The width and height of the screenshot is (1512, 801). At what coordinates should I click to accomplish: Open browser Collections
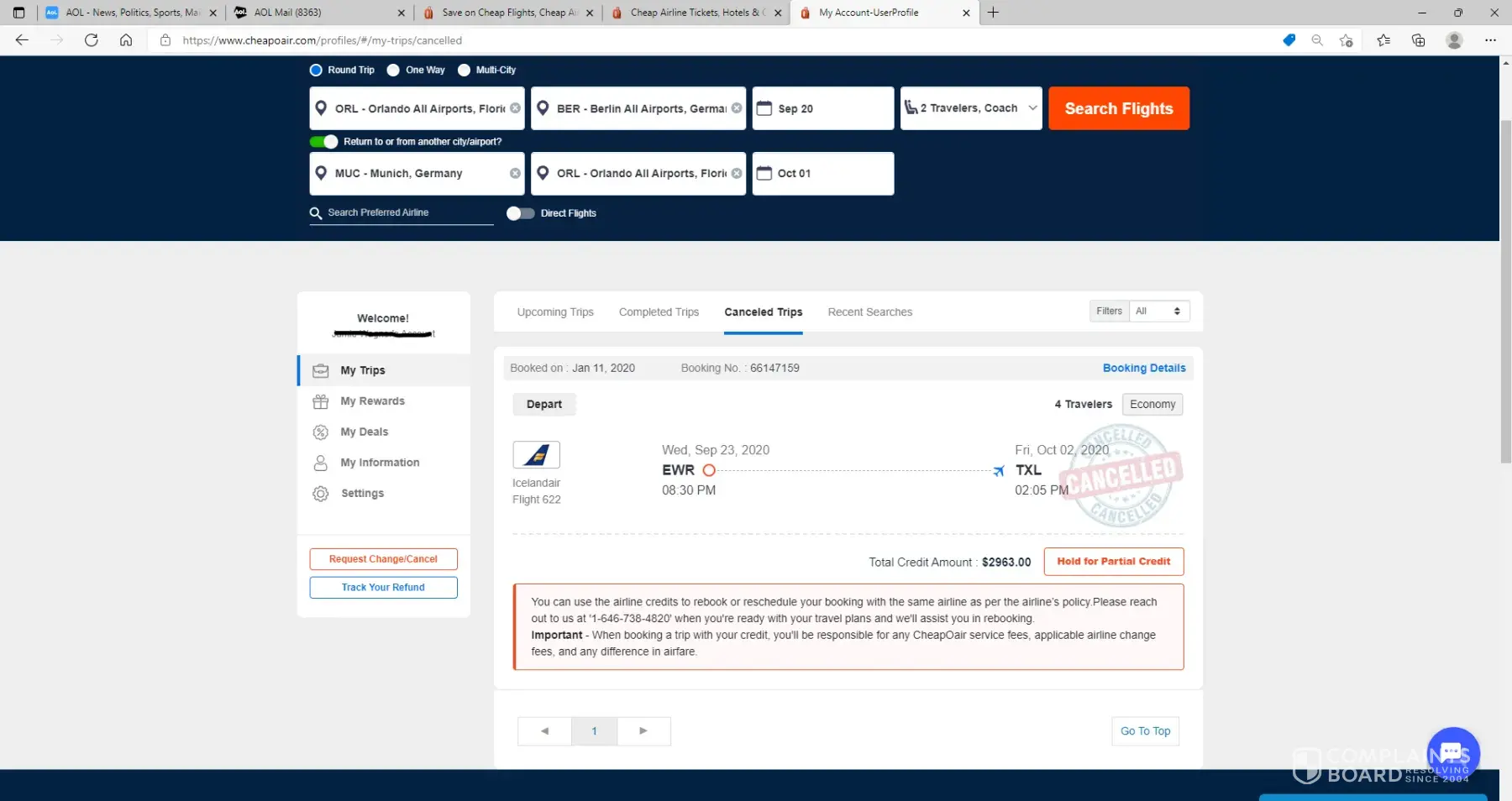click(x=1419, y=40)
